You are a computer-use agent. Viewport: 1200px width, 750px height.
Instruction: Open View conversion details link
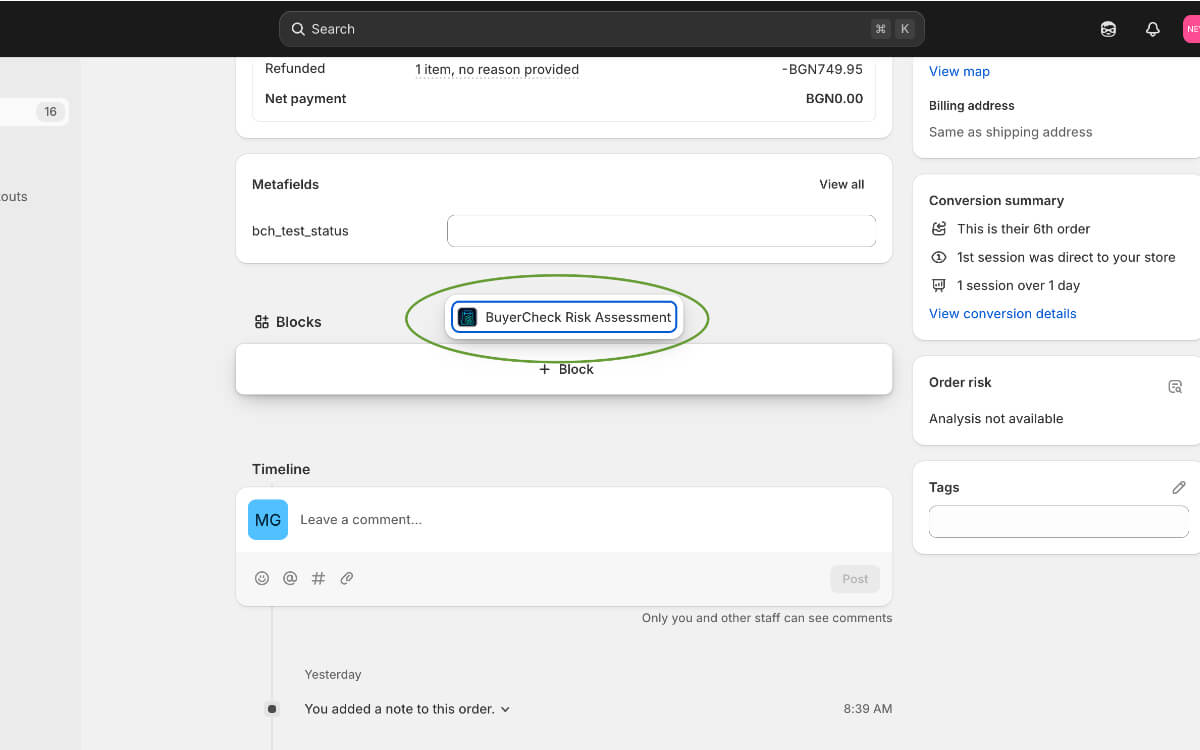click(x=1002, y=313)
